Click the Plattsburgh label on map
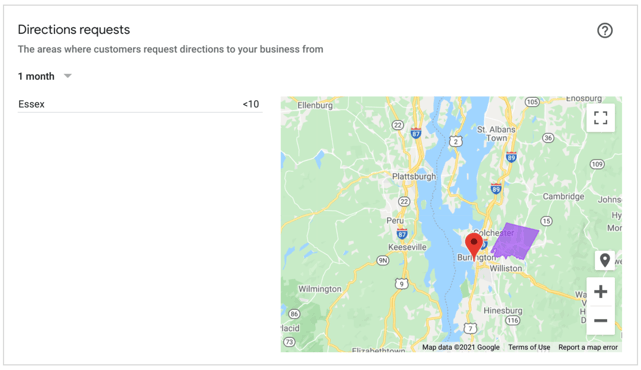 [x=414, y=177]
